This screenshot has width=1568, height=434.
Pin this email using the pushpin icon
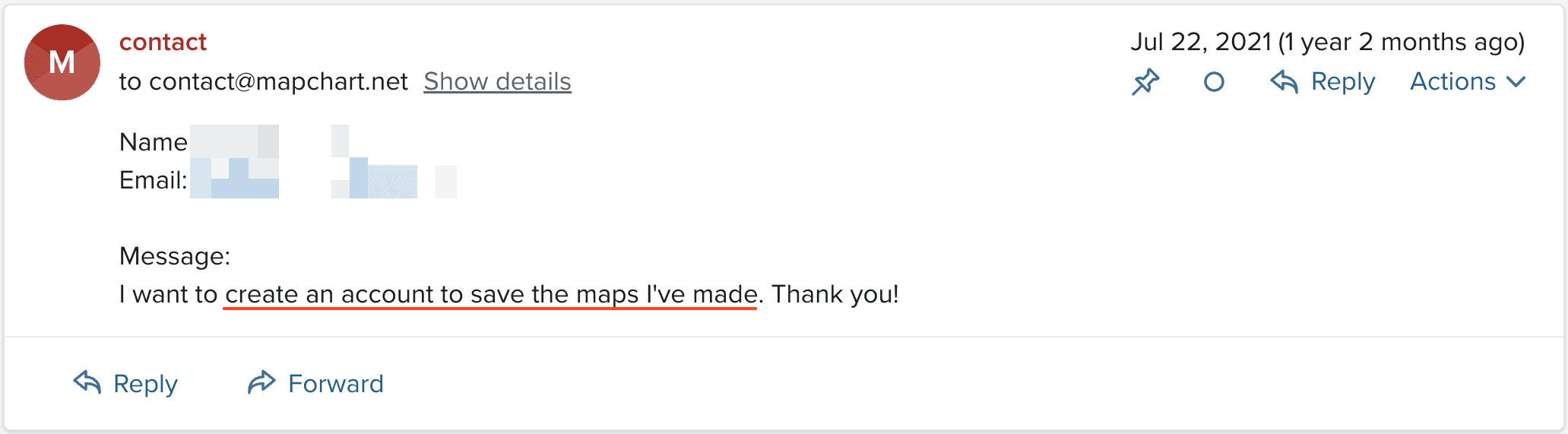pos(1145,82)
